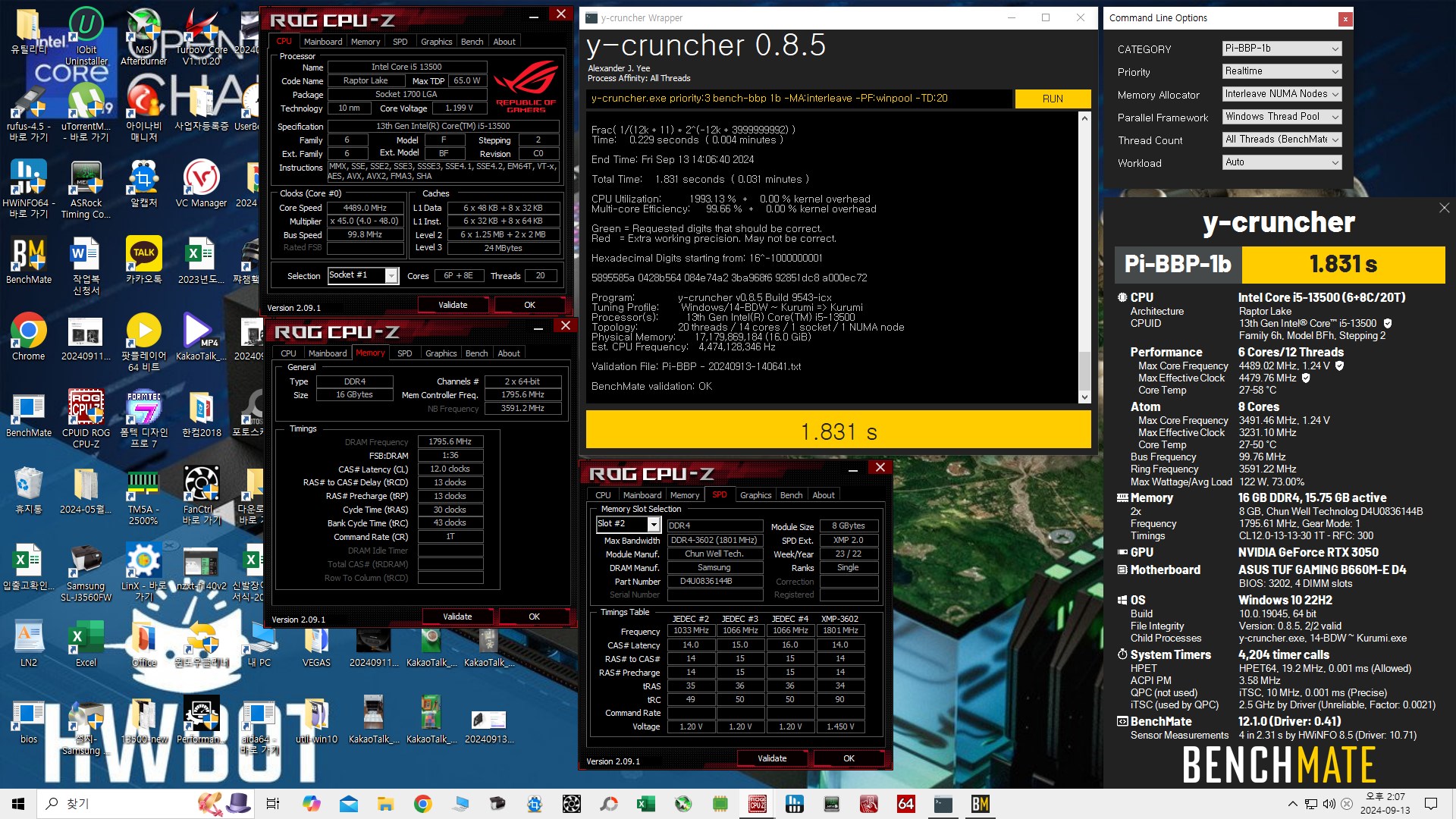Open the Windows Start menu
Viewport: 1456px width, 819px height.
[18, 804]
